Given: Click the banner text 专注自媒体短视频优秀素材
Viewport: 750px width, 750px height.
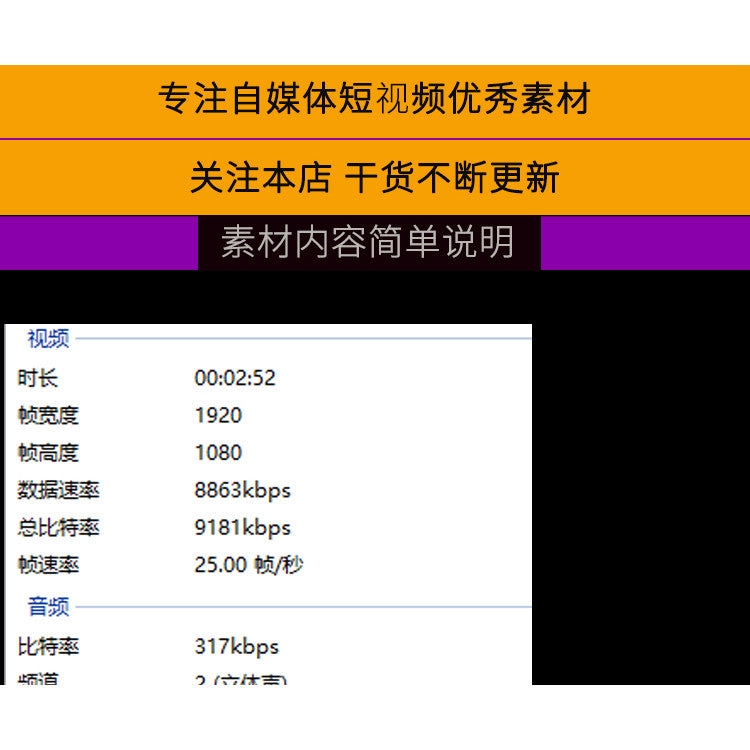Looking at the screenshot, I should [x=375, y=99].
